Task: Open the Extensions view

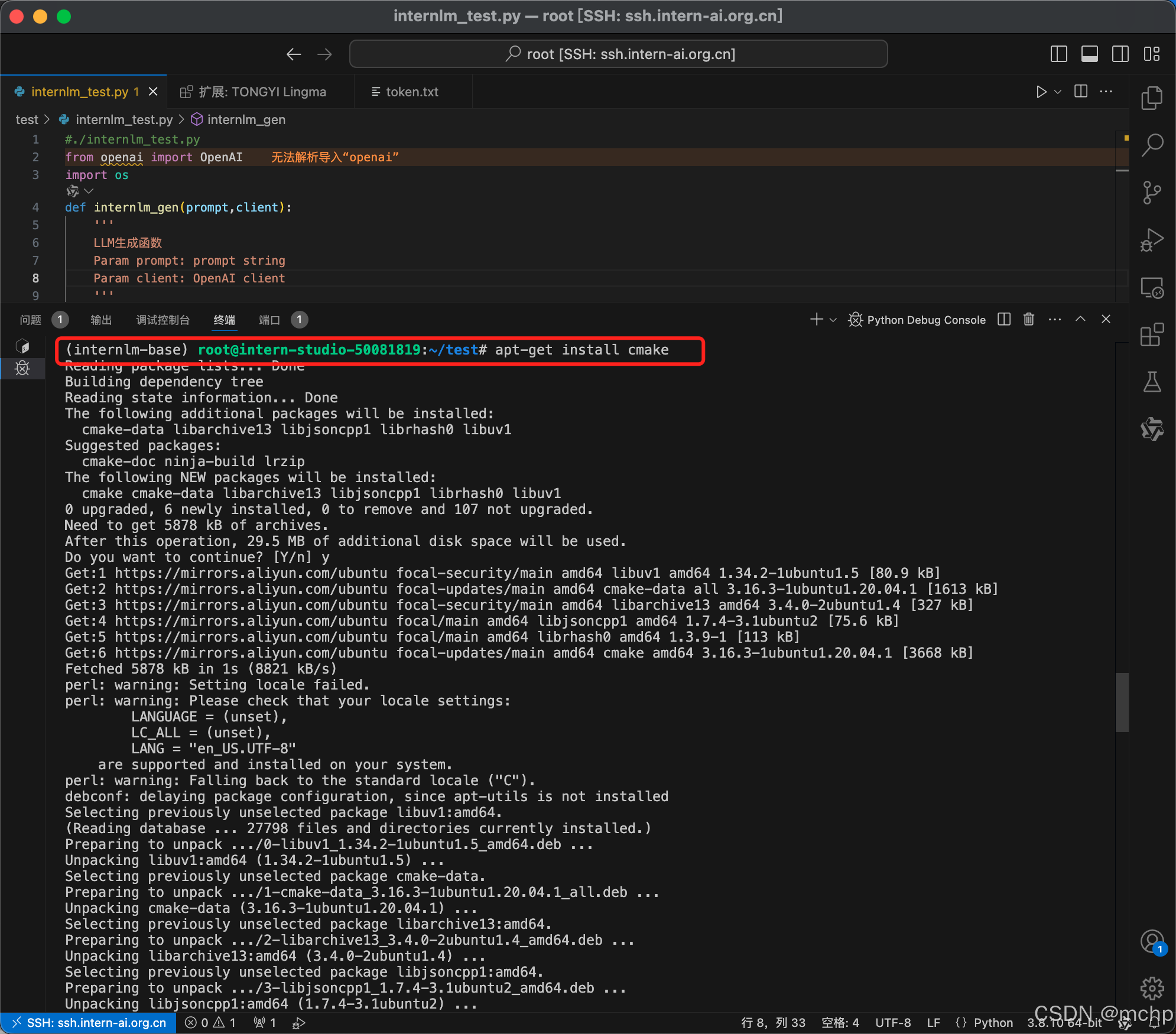Action: (1152, 335)
